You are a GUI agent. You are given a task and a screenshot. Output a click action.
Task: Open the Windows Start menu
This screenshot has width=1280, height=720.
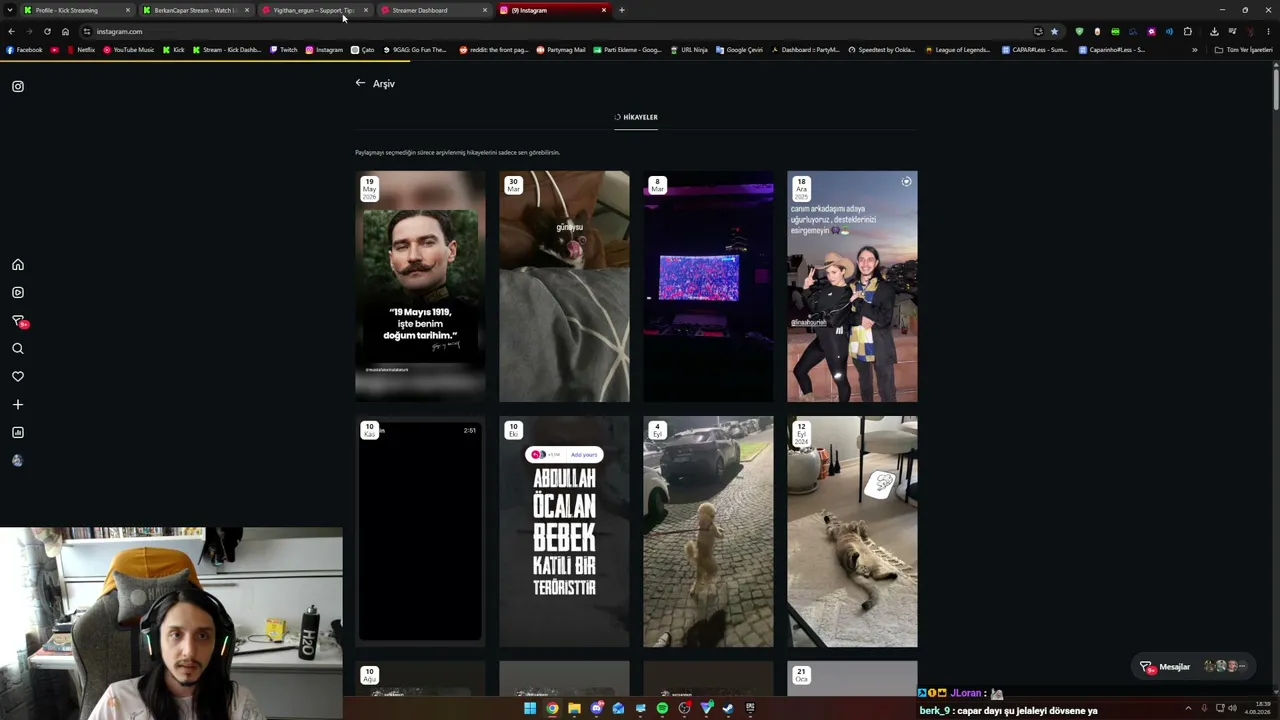click(x=530, y=709)
